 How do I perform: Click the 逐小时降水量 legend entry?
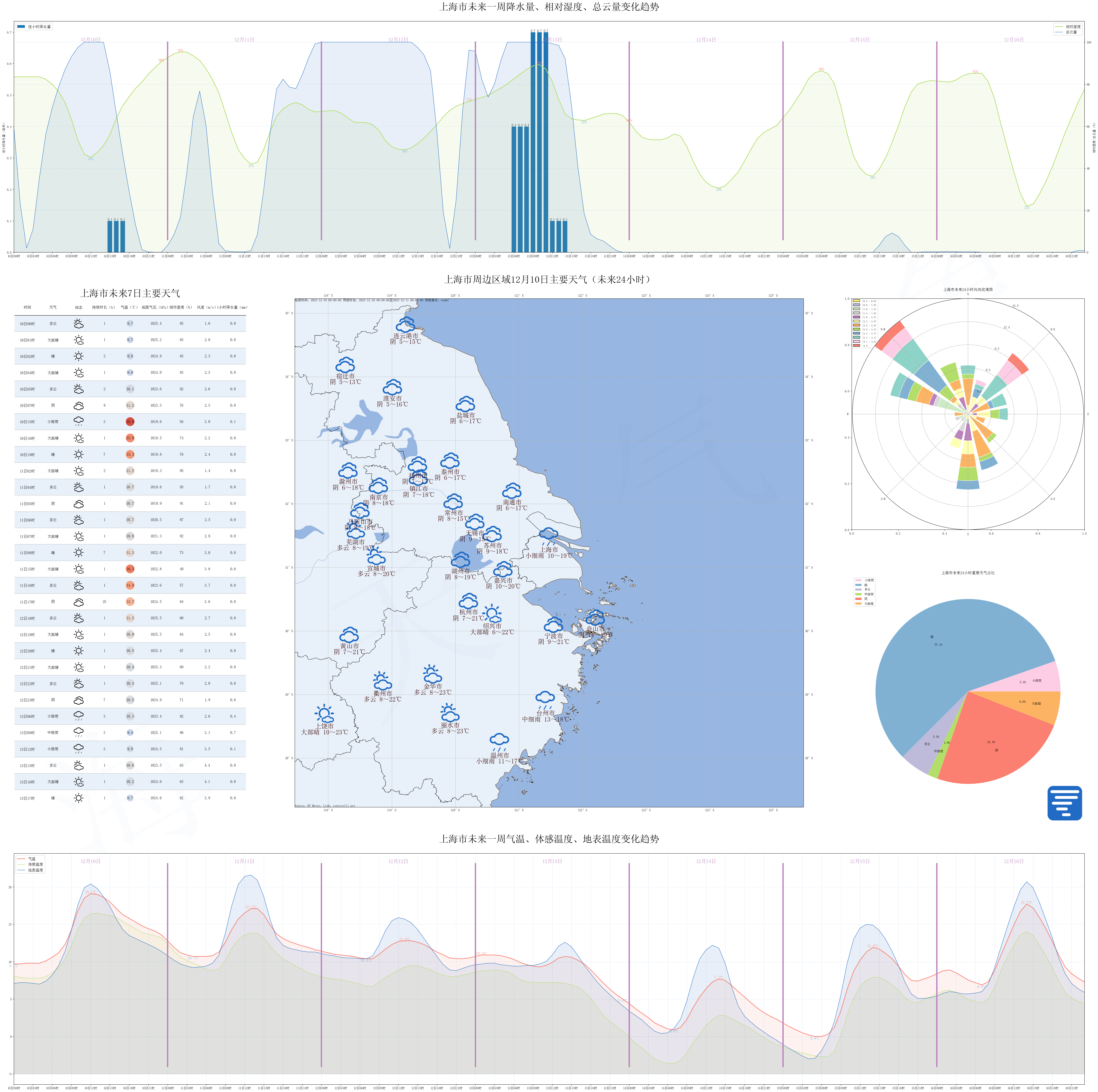pyautogui.click(x=34, y=27)
